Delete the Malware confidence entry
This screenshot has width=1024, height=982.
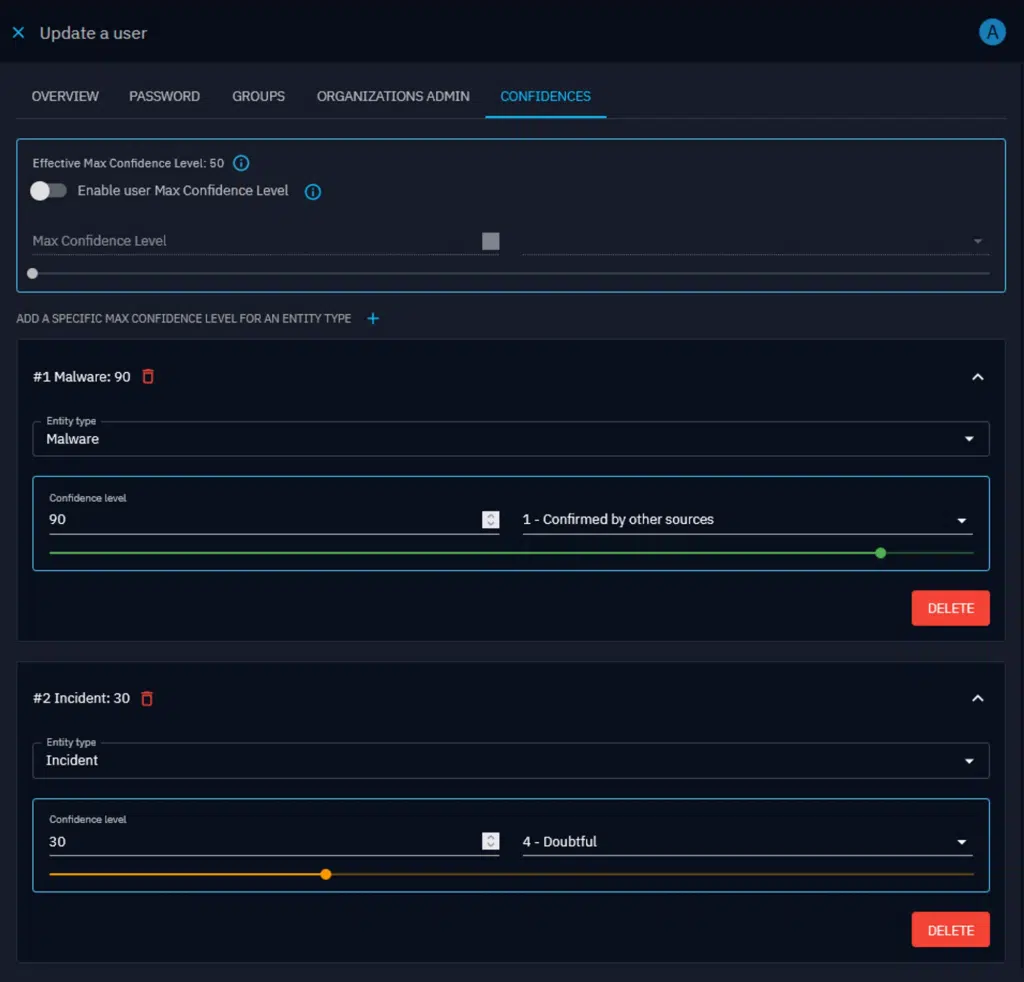(x=950, y=608)
